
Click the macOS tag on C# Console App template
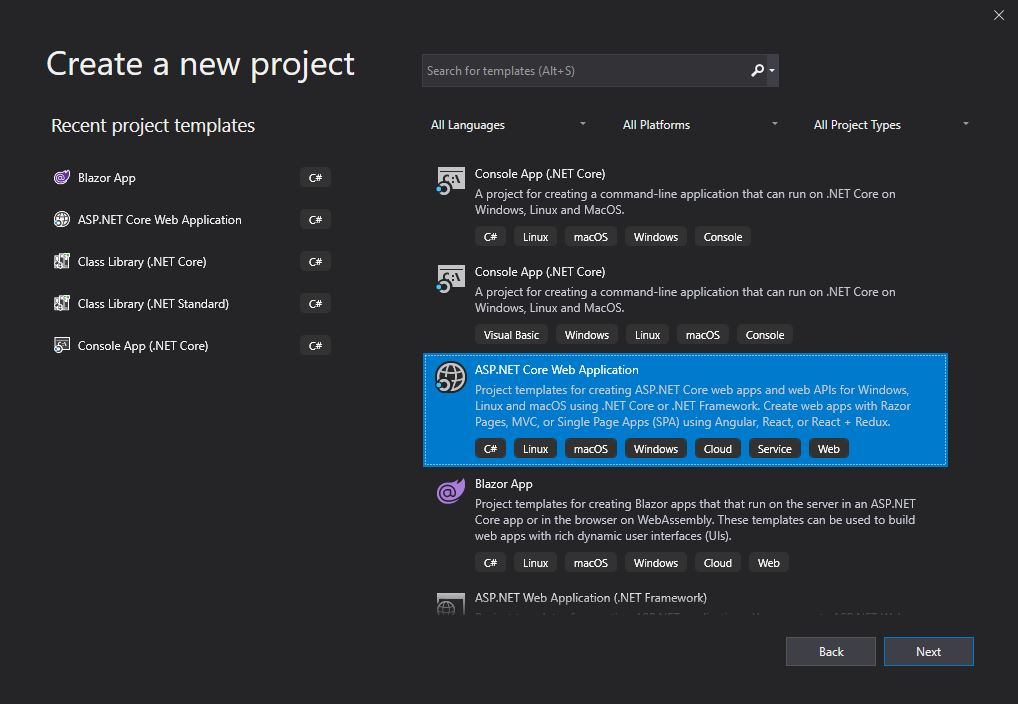pos(591,237)
